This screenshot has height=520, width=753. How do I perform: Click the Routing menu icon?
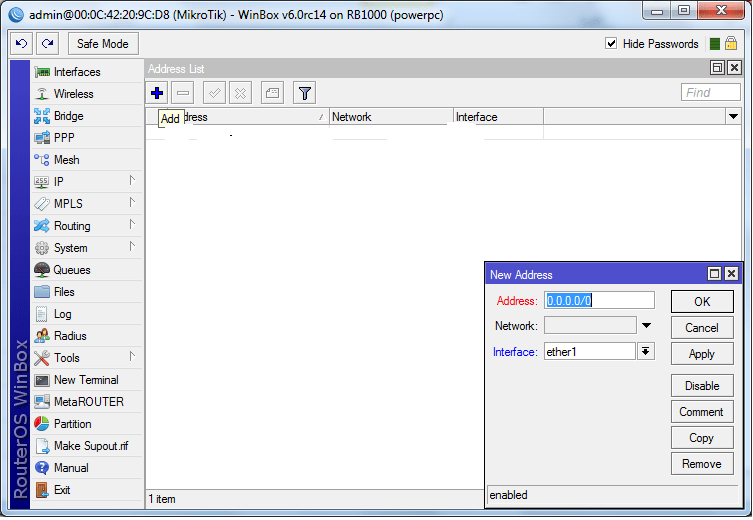pyautogui.click(x=42, y=226)
